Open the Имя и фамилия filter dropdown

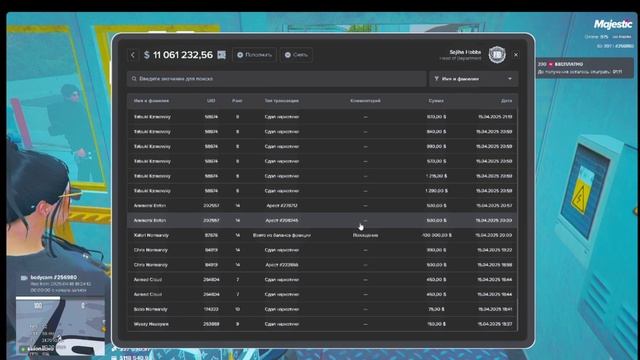[x=473, y=78]
